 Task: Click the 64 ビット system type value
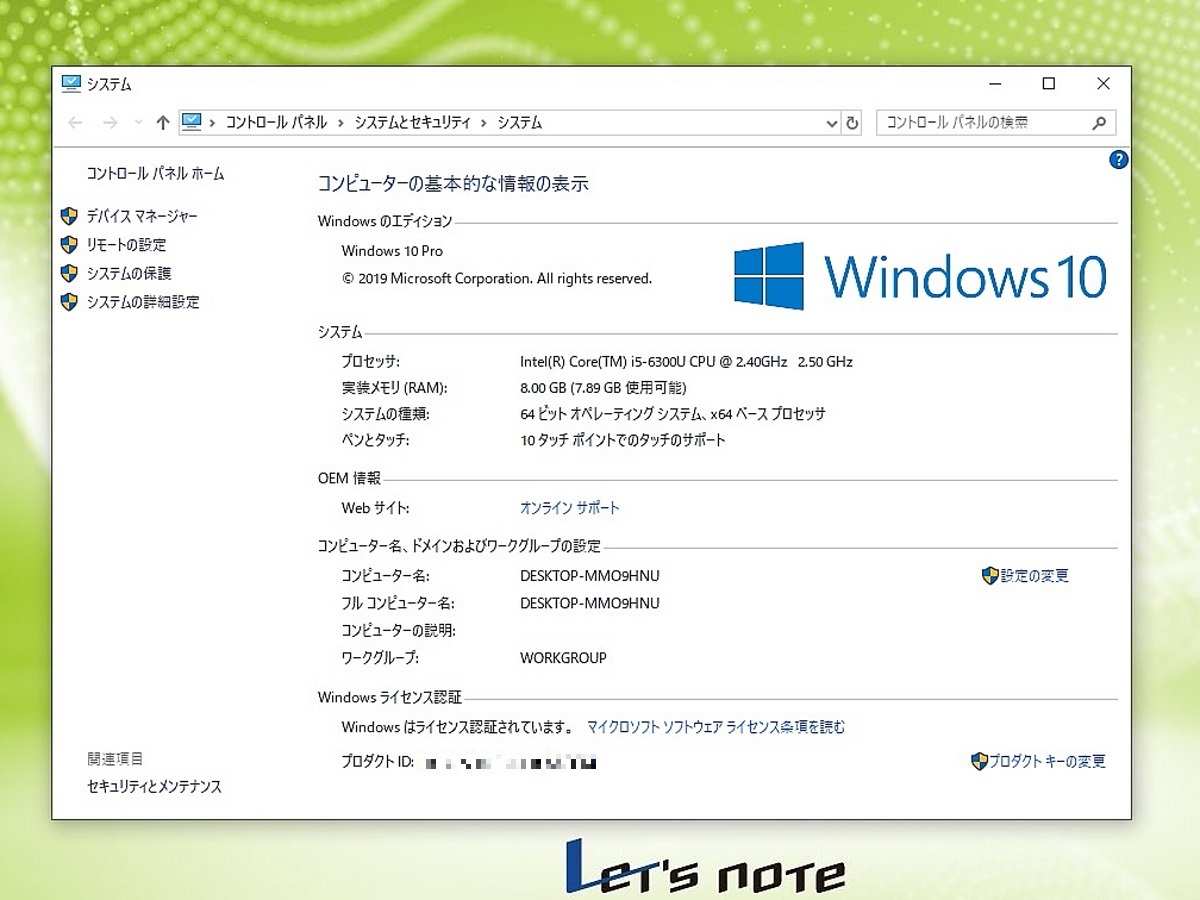[x=673, y=414]
